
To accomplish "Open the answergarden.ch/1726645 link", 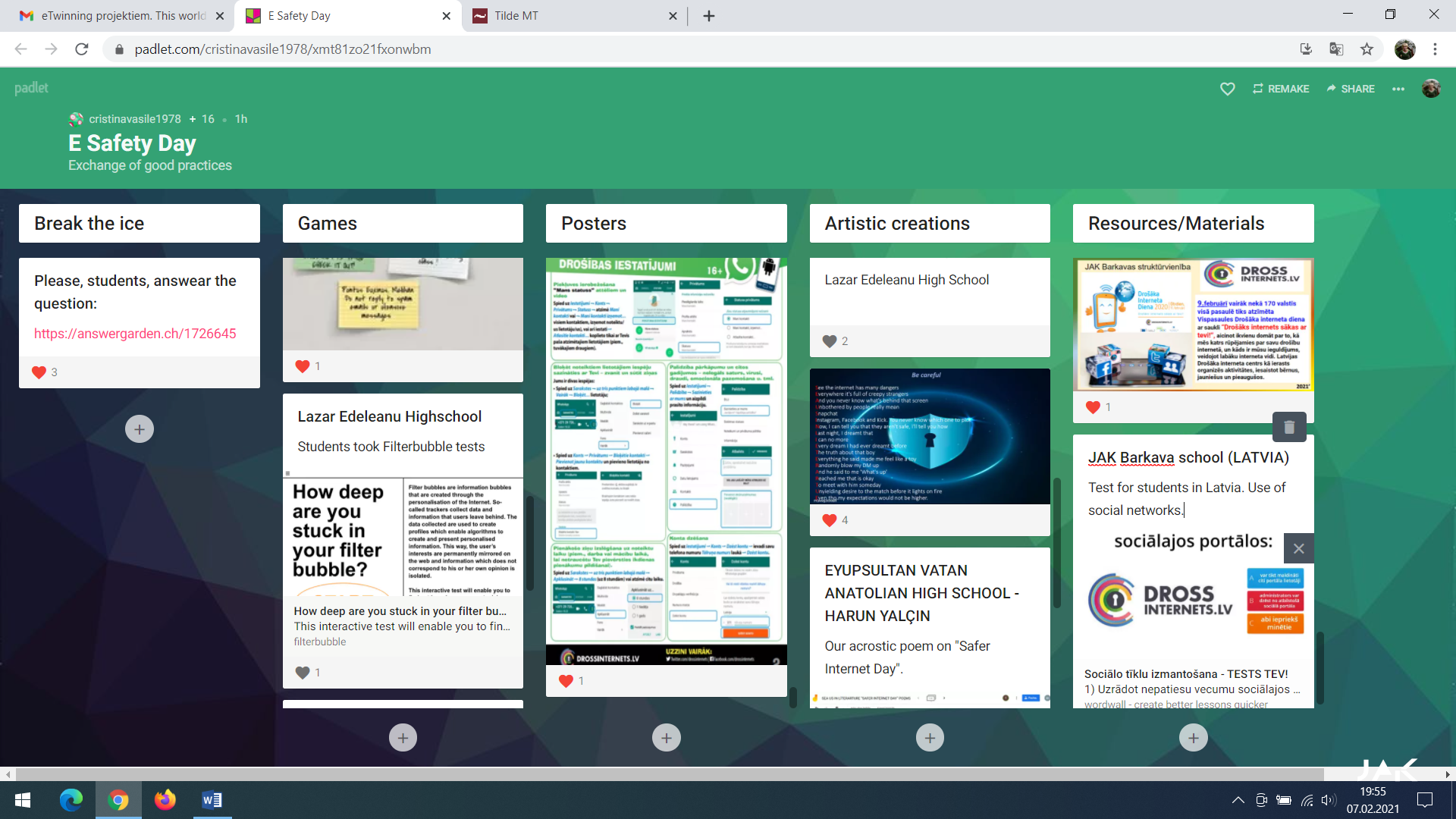I will 135,334.
